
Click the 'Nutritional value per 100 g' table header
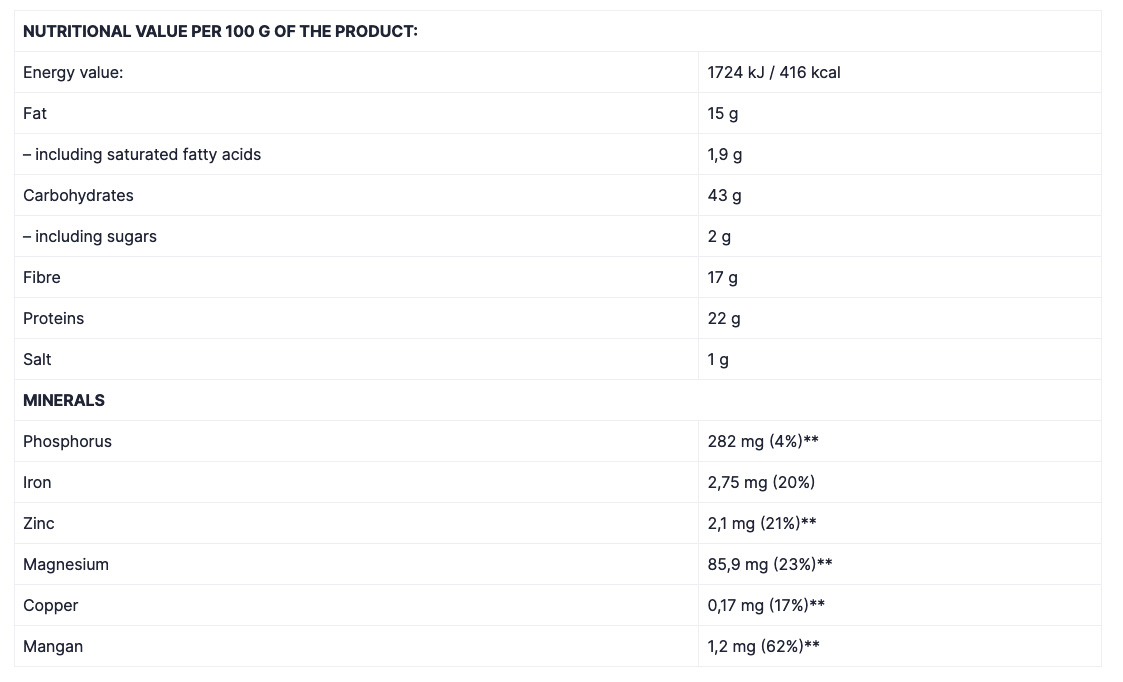[220, 32]
